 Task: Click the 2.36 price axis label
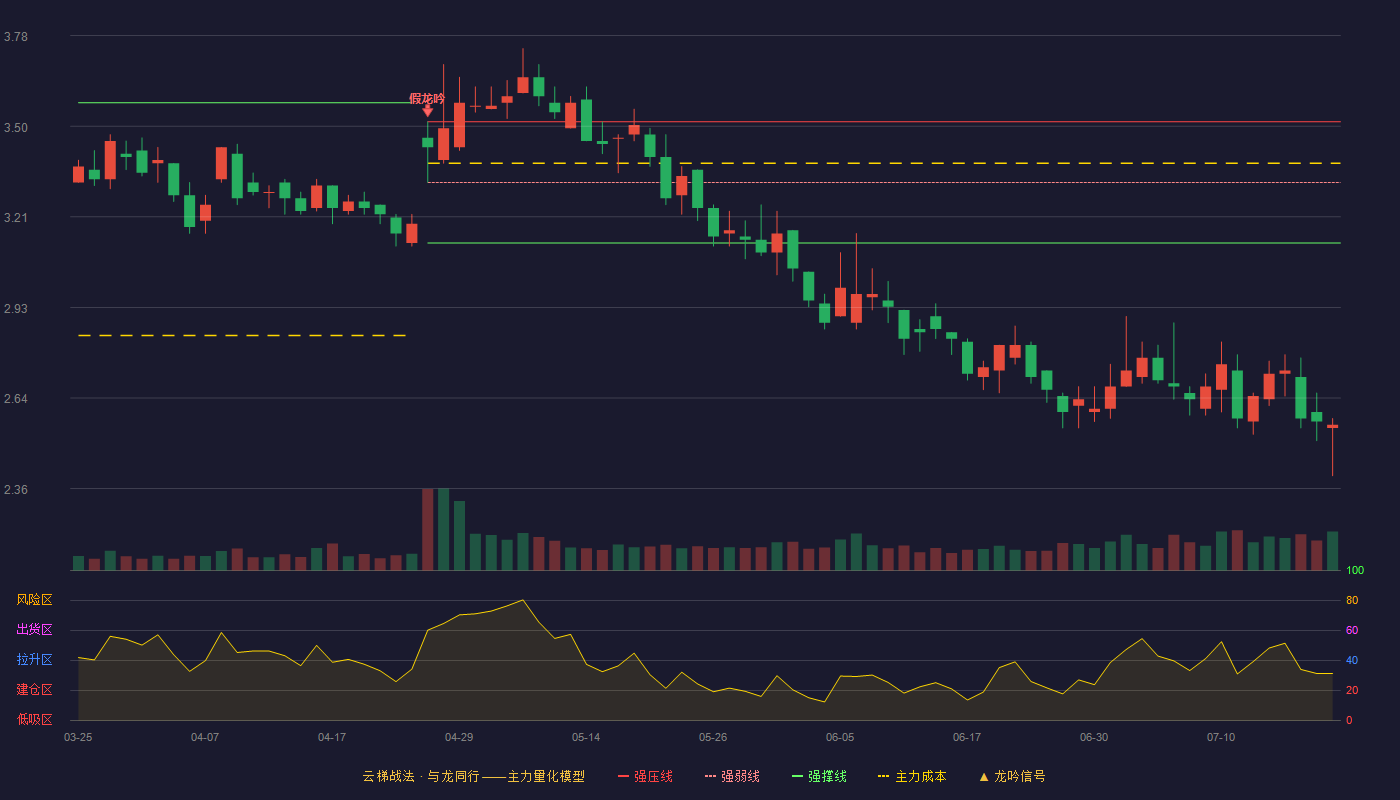pyautogui.click(x=16, y=490)
